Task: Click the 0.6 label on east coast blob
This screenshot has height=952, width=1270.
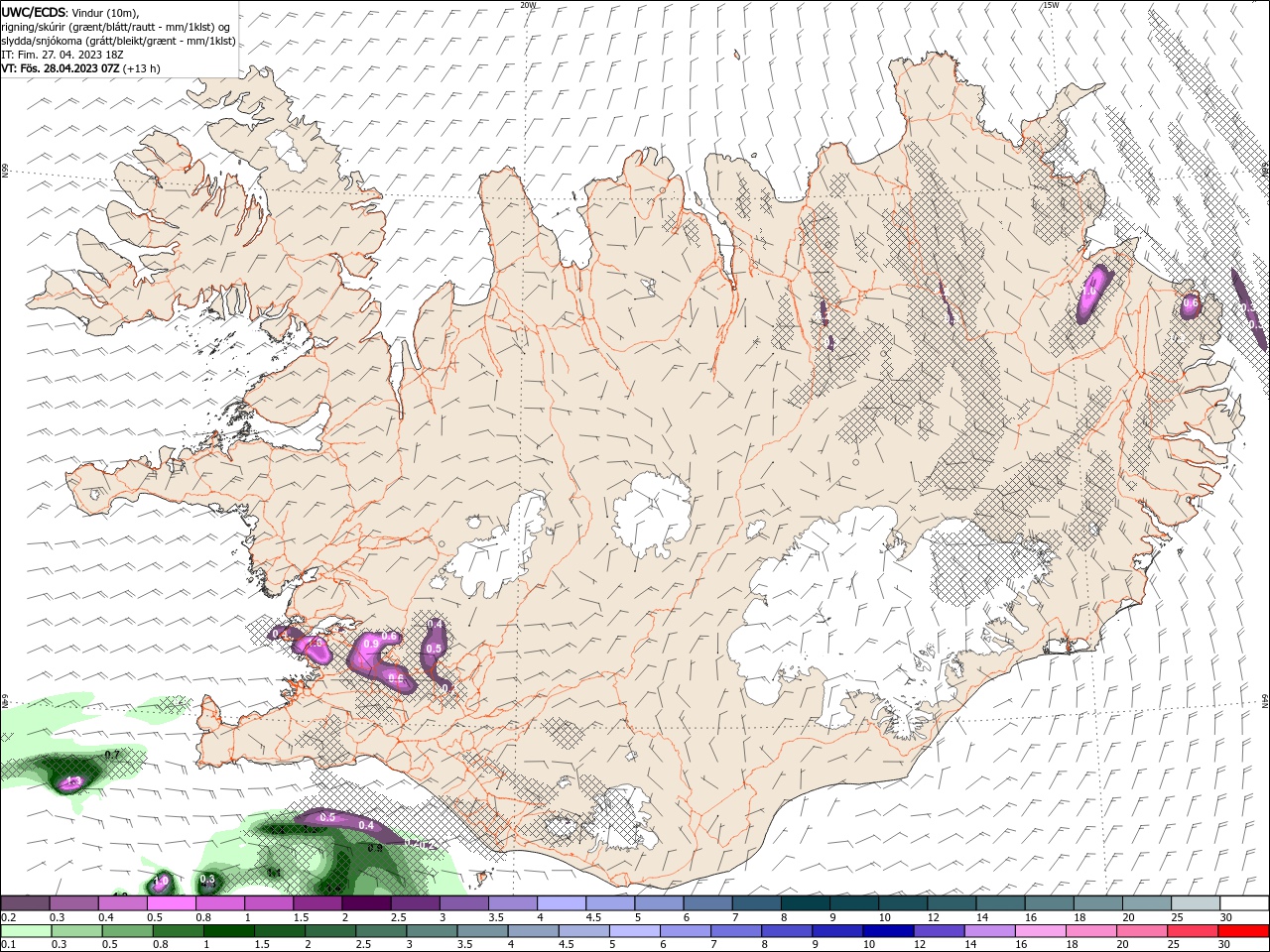Action: [1191, 301]
